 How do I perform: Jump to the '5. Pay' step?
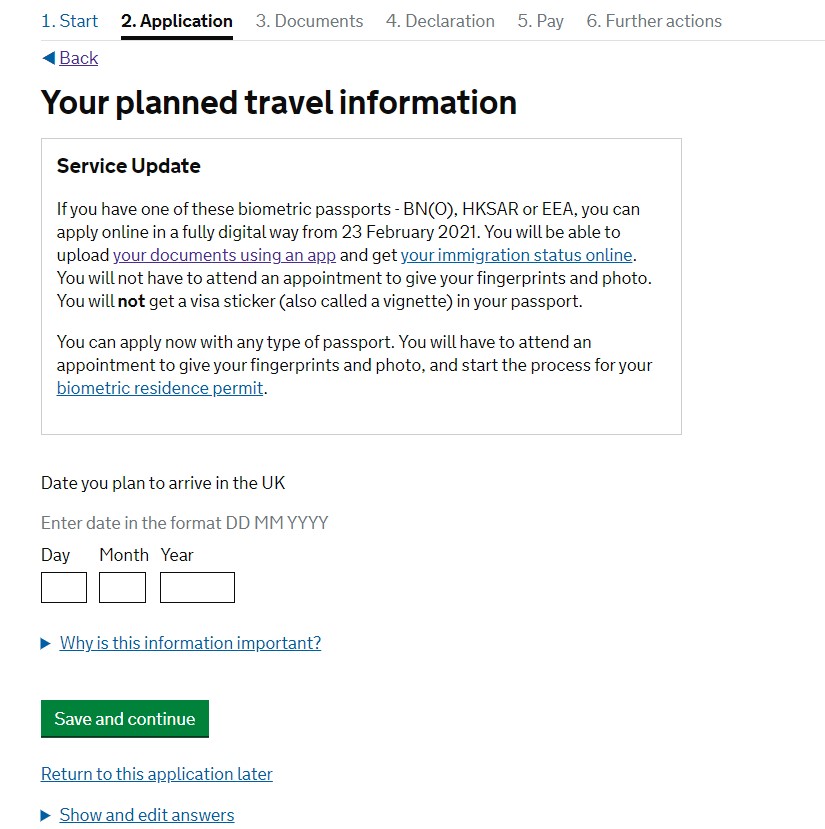click(540, 21)
